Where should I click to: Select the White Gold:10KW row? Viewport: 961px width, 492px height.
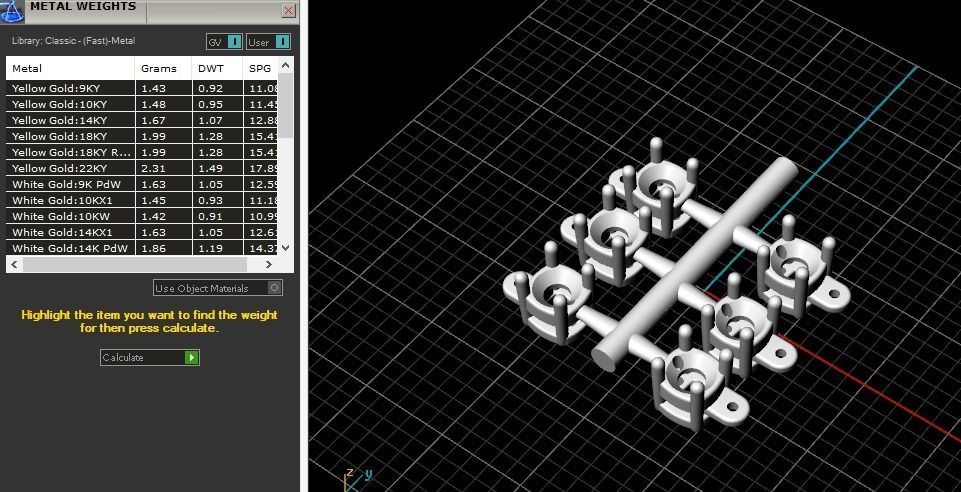click(x=142, y=216)
